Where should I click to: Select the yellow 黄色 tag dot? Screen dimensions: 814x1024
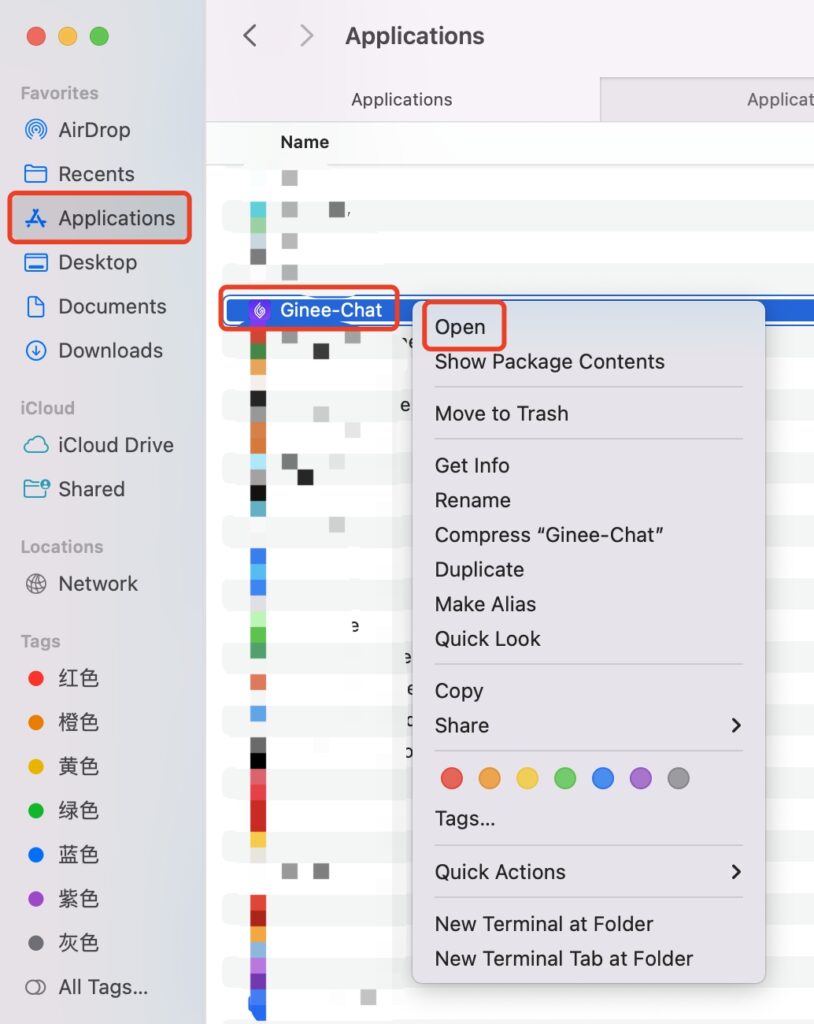pos(36,767)
